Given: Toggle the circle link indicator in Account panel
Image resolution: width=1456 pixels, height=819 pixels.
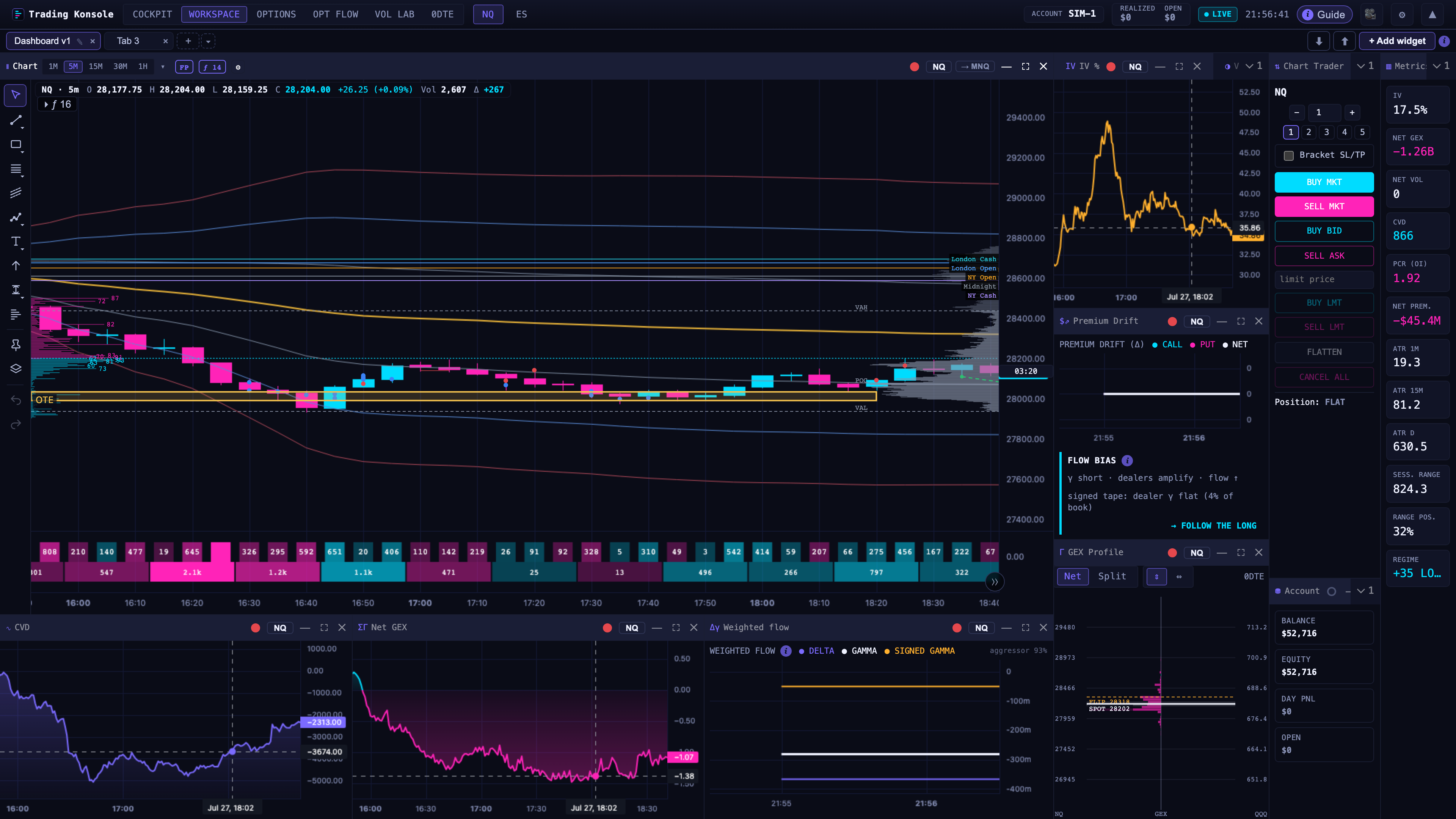Looking at the screenshot, I should click(x=1332, y=591).
